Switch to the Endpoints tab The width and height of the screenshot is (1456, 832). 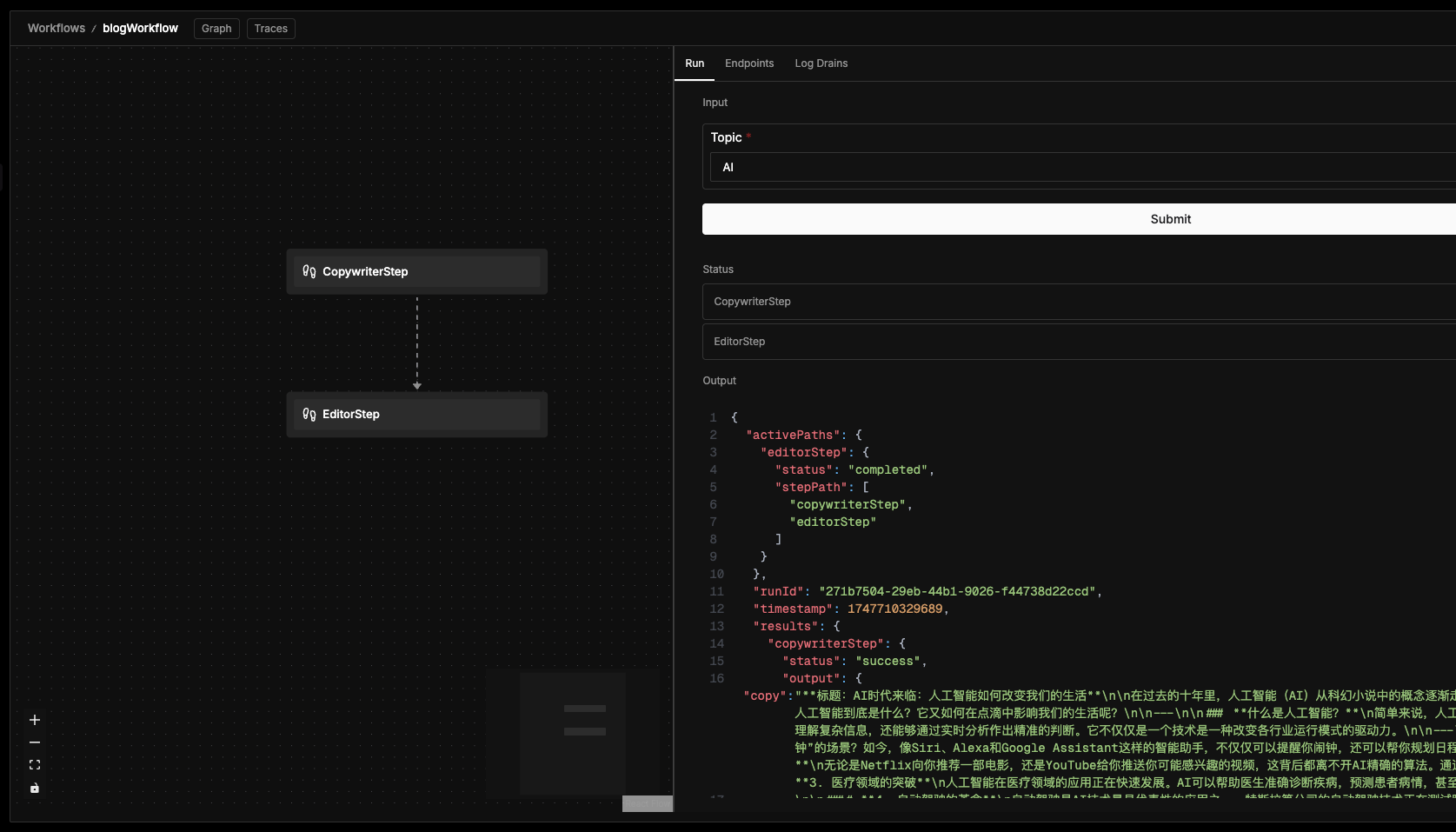click(x=749, y=63)
